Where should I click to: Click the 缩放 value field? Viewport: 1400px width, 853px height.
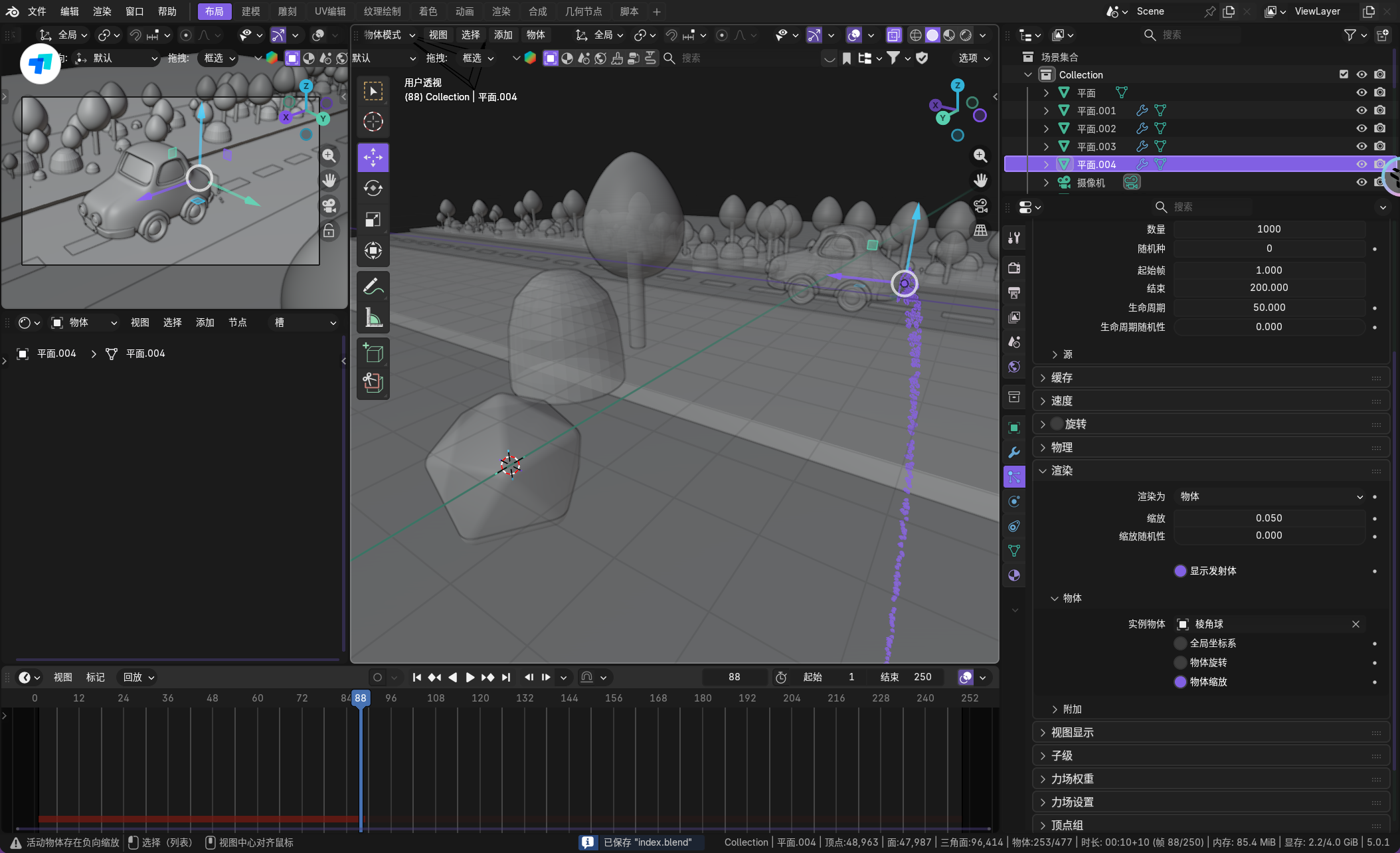tap(1269, 518)
